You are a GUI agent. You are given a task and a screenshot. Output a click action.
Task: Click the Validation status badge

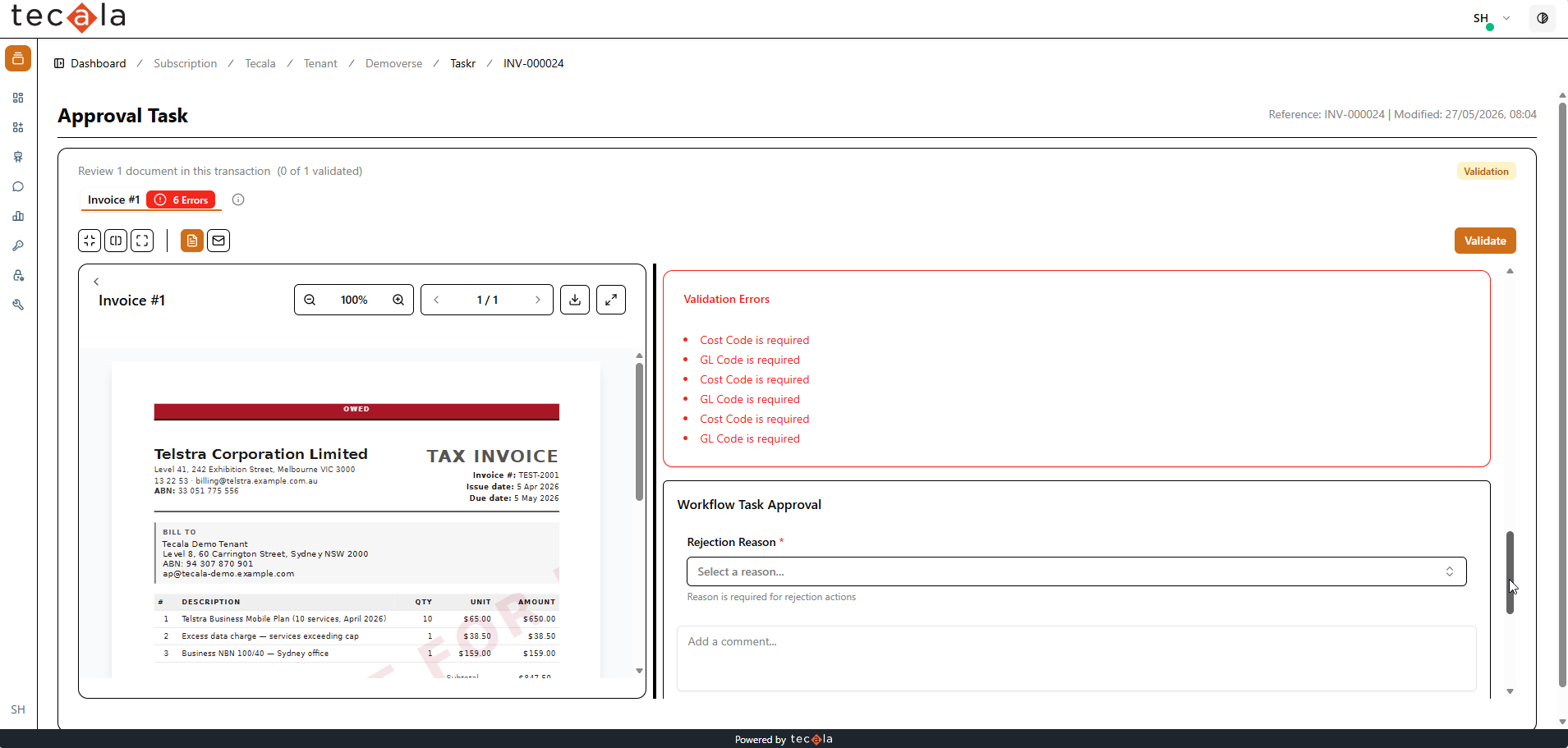pos(1486,172)
